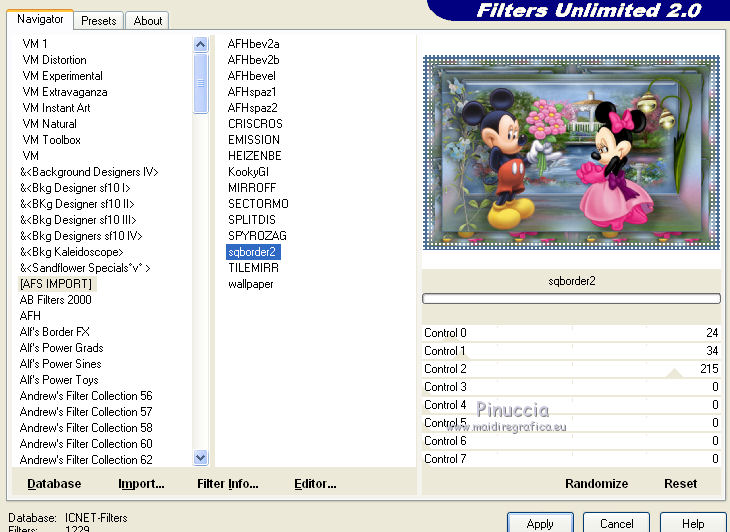730x532 pixels.
Task: Select the MIRROFF filter
Action: 252,188
